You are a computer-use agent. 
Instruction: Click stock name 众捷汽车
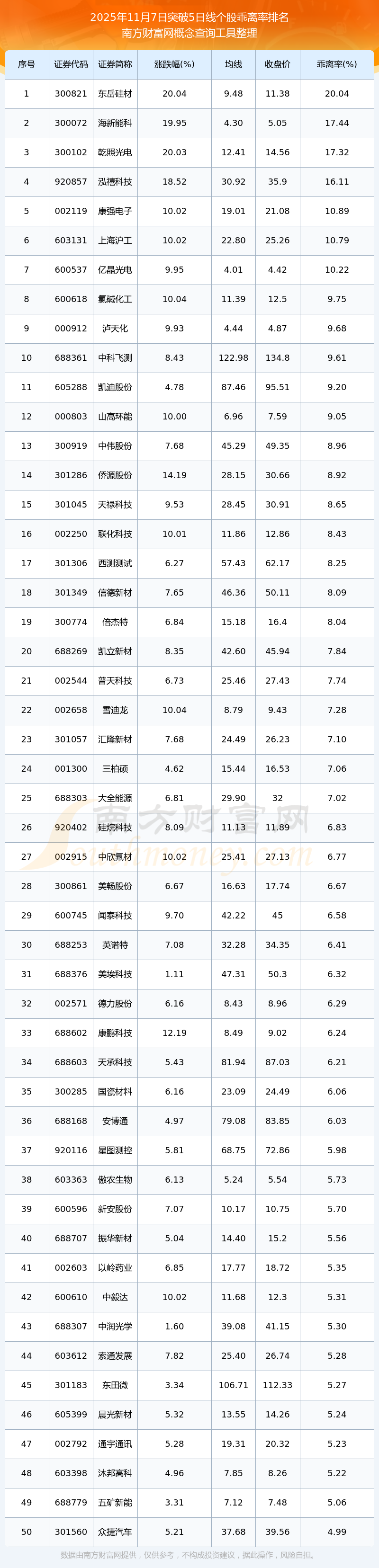(115, 1532)
